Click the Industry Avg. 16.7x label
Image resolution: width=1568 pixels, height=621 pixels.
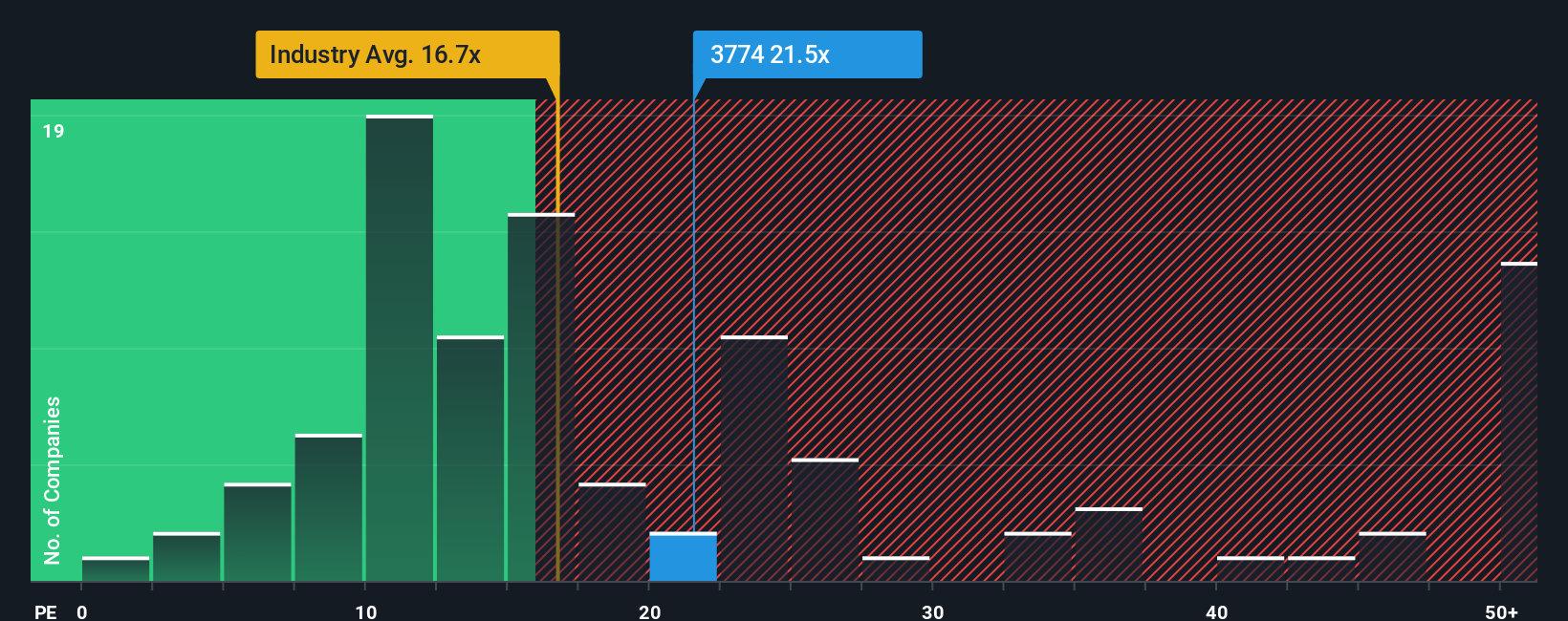pos(407,54)
